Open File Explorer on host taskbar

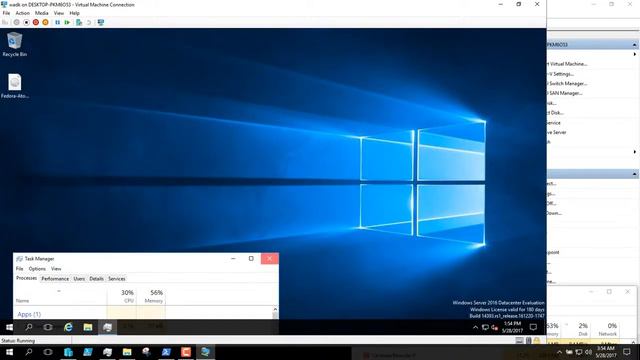(127, 352)
